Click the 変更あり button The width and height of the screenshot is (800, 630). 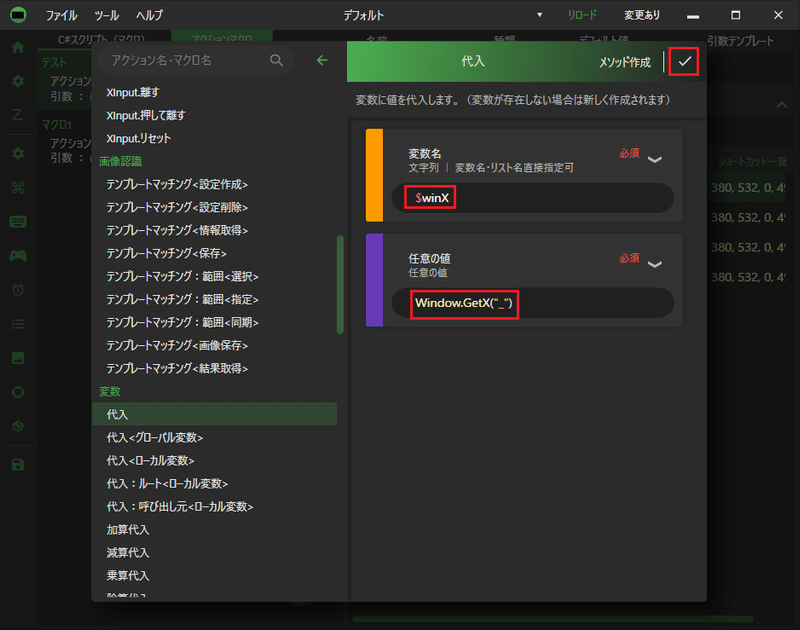pos(642,15)
